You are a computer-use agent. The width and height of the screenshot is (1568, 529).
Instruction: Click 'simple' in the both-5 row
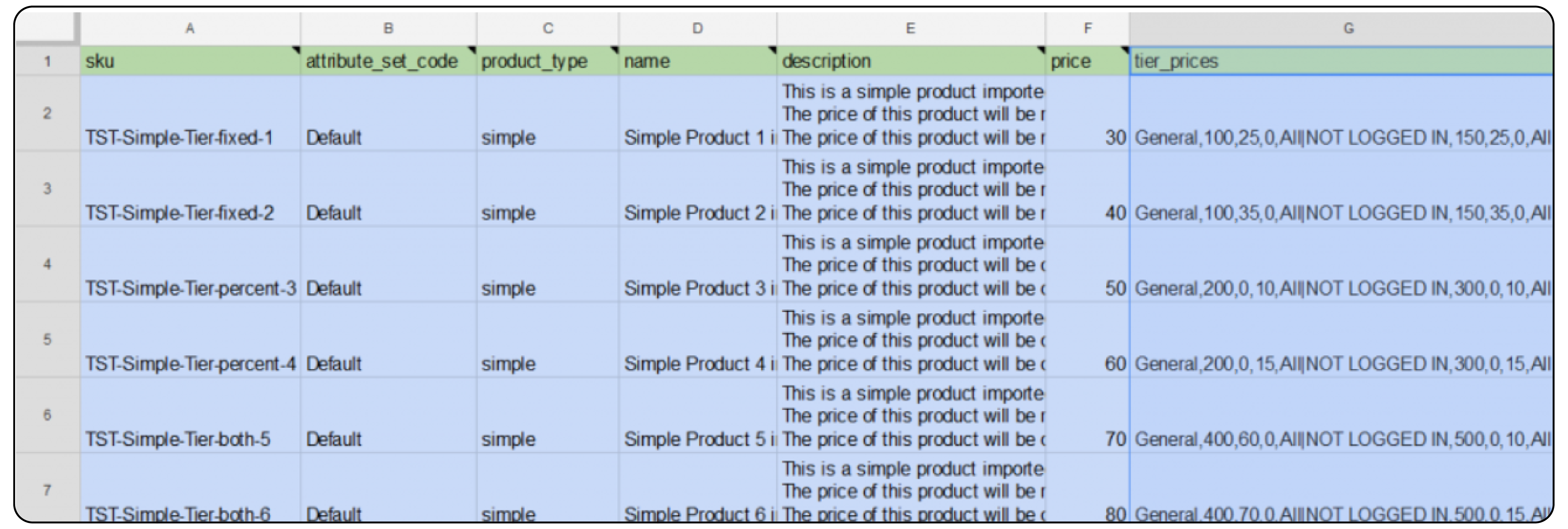pyautogui.click(x=548, y=415)
